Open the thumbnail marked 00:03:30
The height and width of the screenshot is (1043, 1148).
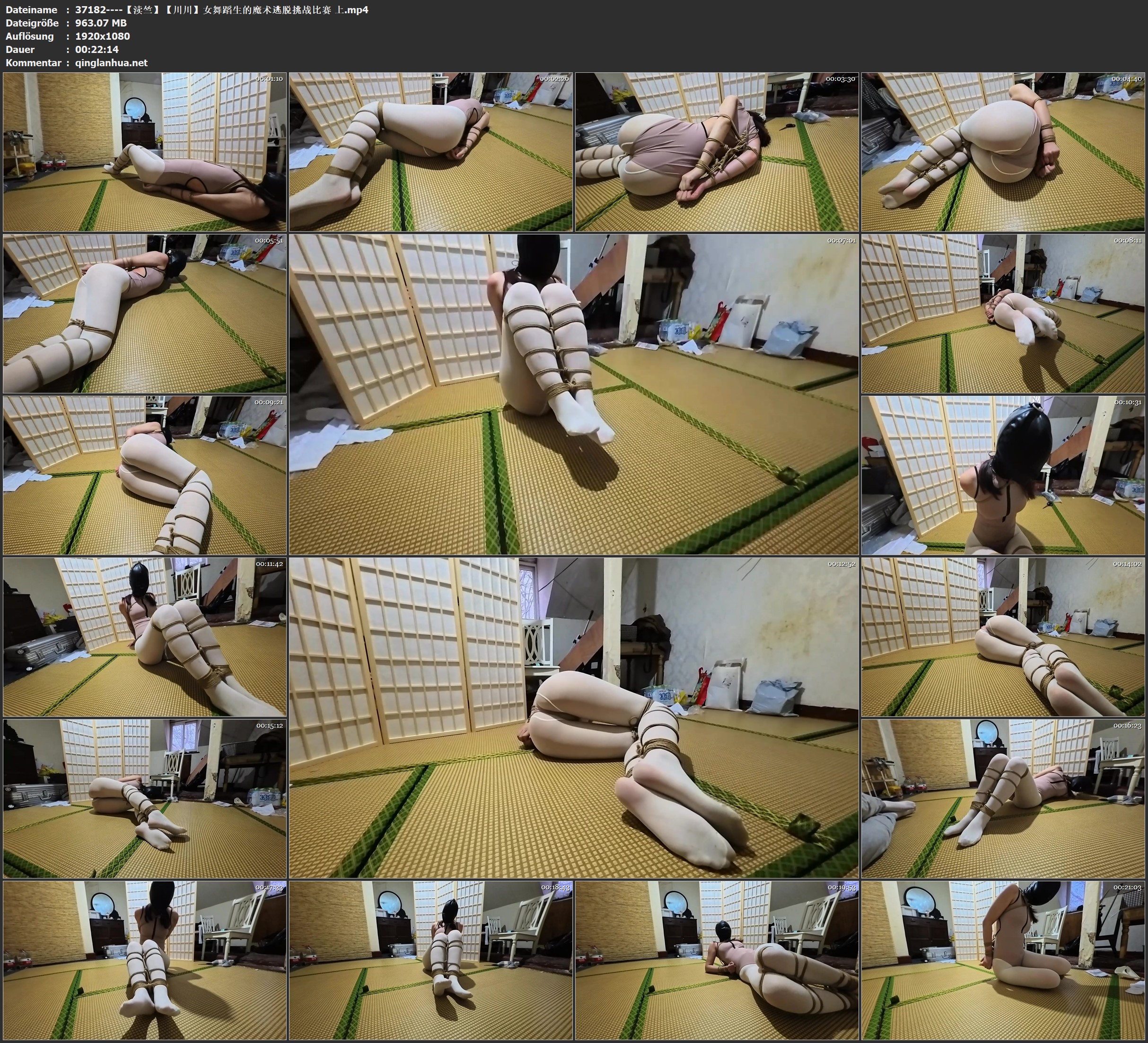[x=717, y=152]
